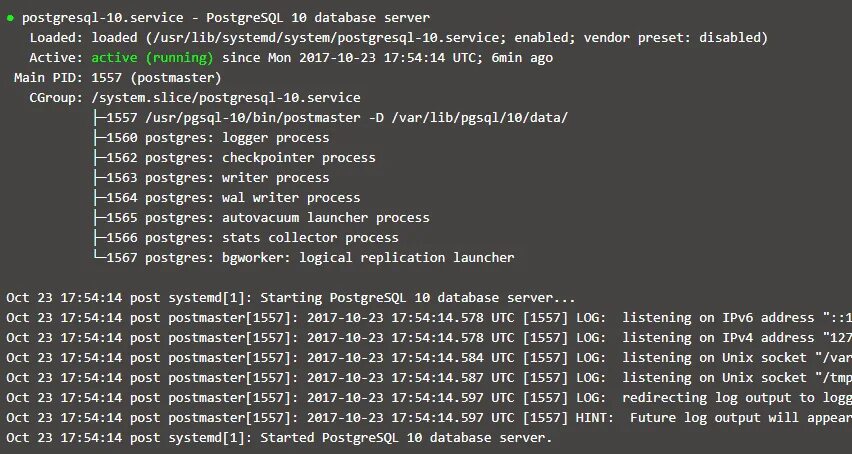Select the 1563 writer process entry

(x=218, y=178)
